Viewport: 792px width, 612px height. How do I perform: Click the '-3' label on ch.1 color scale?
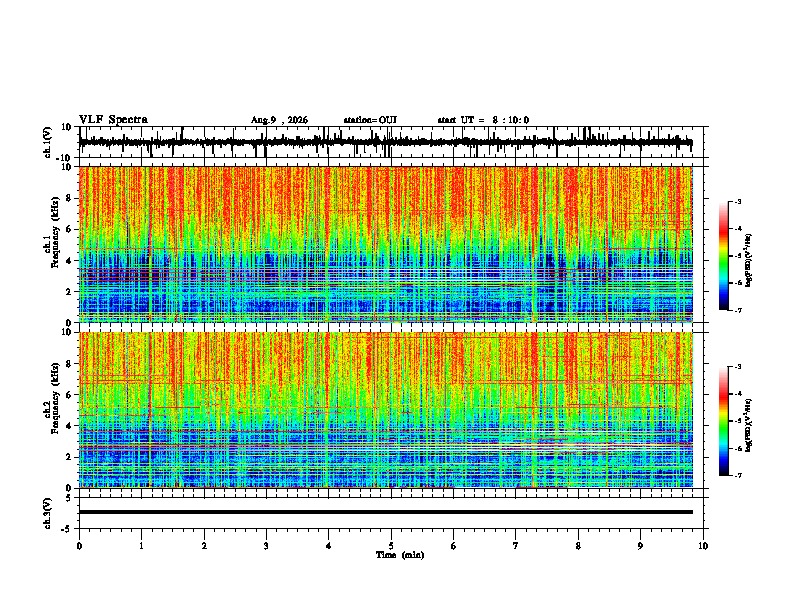pyautogui.click(x=737, y=201)
